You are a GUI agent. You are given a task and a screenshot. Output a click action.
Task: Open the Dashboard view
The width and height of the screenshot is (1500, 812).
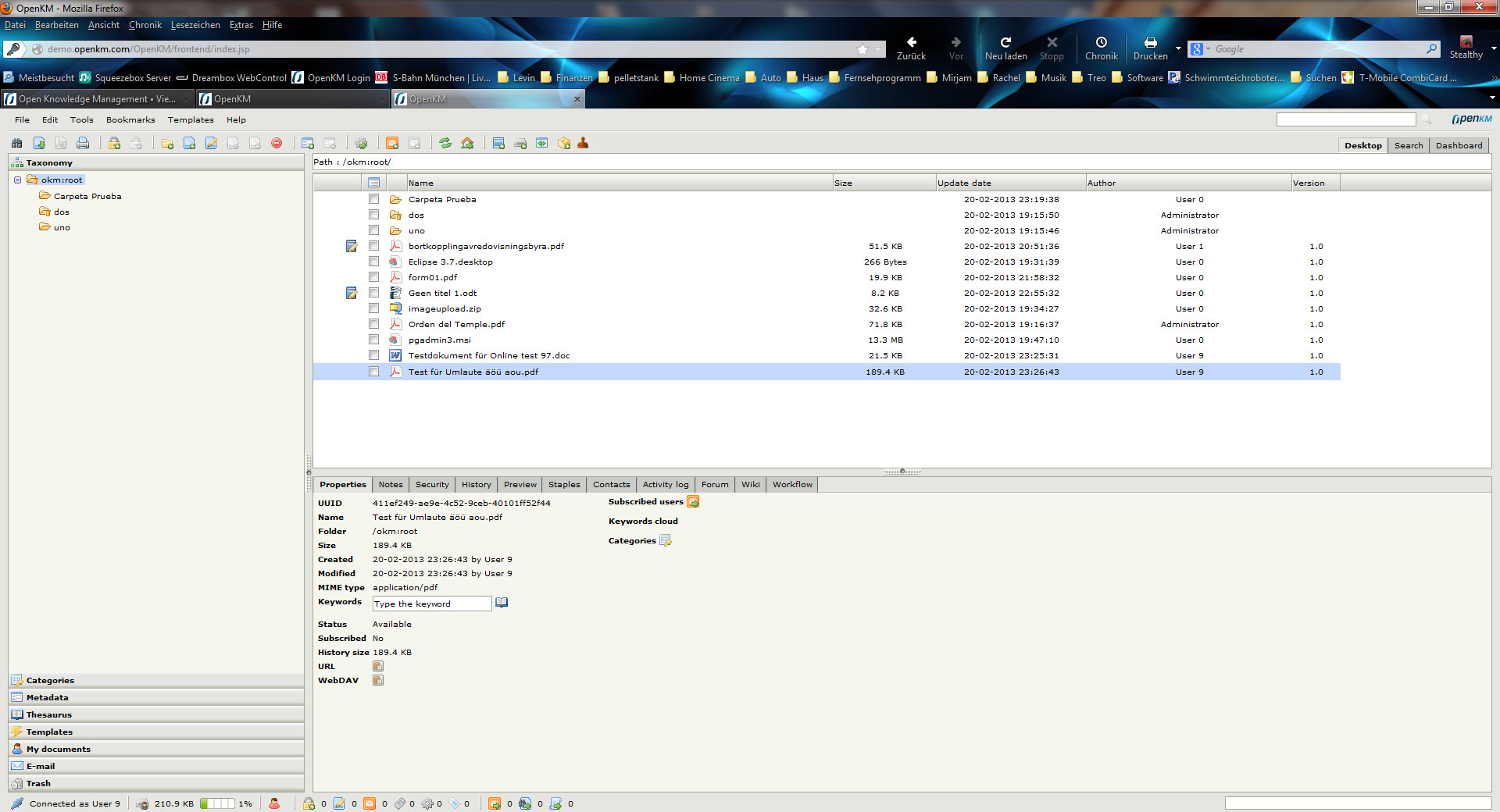coord(1459,145)
